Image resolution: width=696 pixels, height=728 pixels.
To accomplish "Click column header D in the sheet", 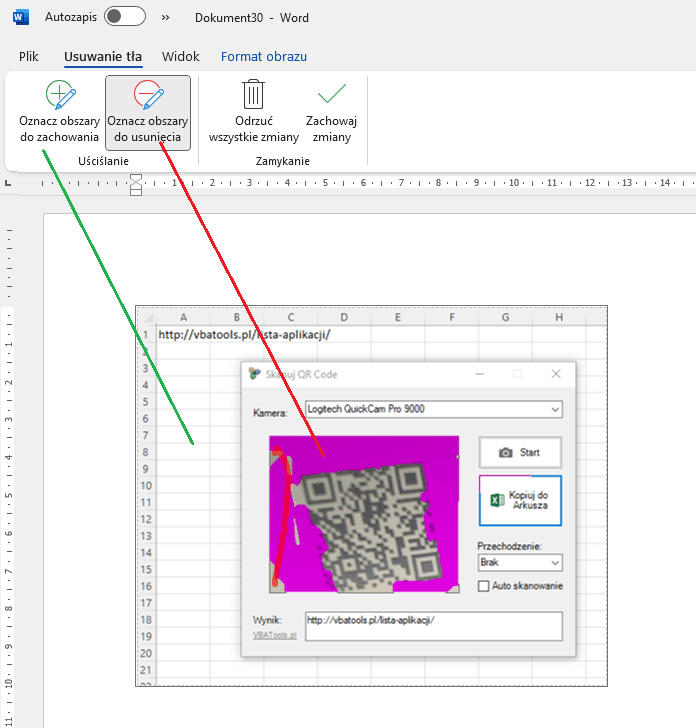I will pos(344,317).
